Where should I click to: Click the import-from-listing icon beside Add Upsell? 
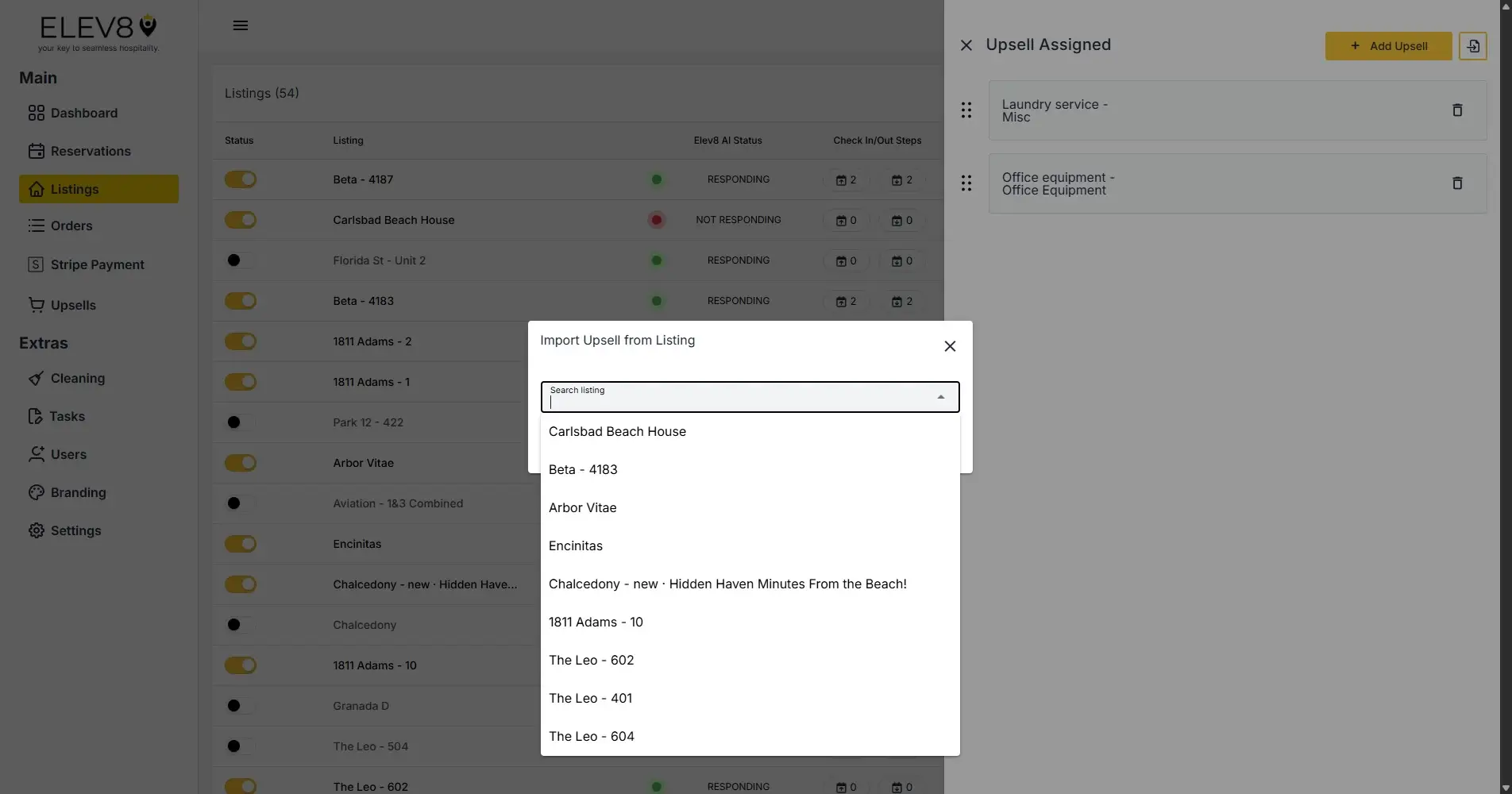[1472, 45]
